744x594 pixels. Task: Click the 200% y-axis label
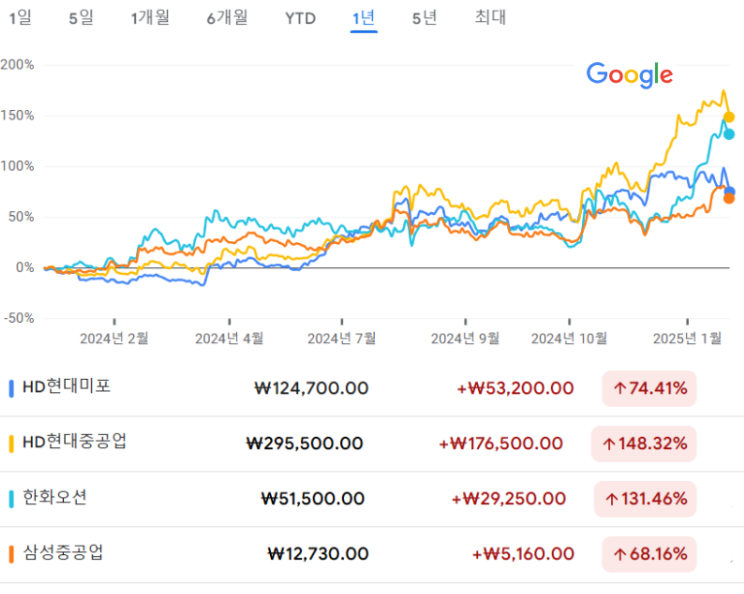[x=18, y=65]
